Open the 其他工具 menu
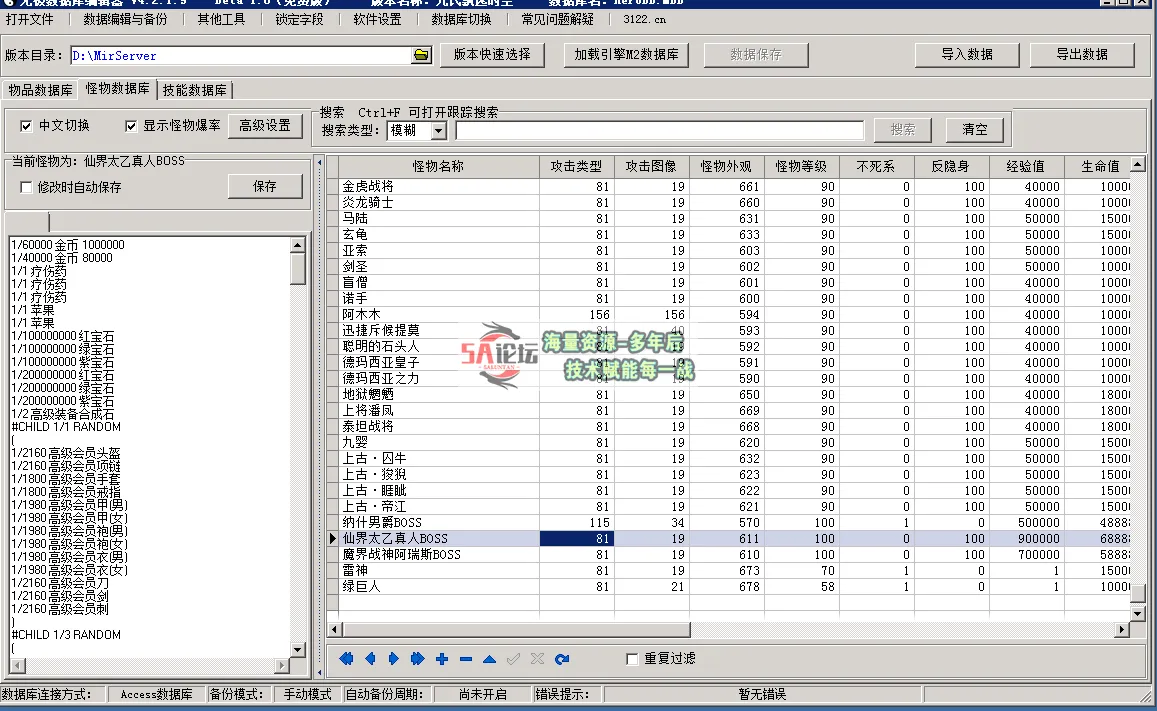Image resolution: width=1157 pixels, height=711 pixels. 221,19
